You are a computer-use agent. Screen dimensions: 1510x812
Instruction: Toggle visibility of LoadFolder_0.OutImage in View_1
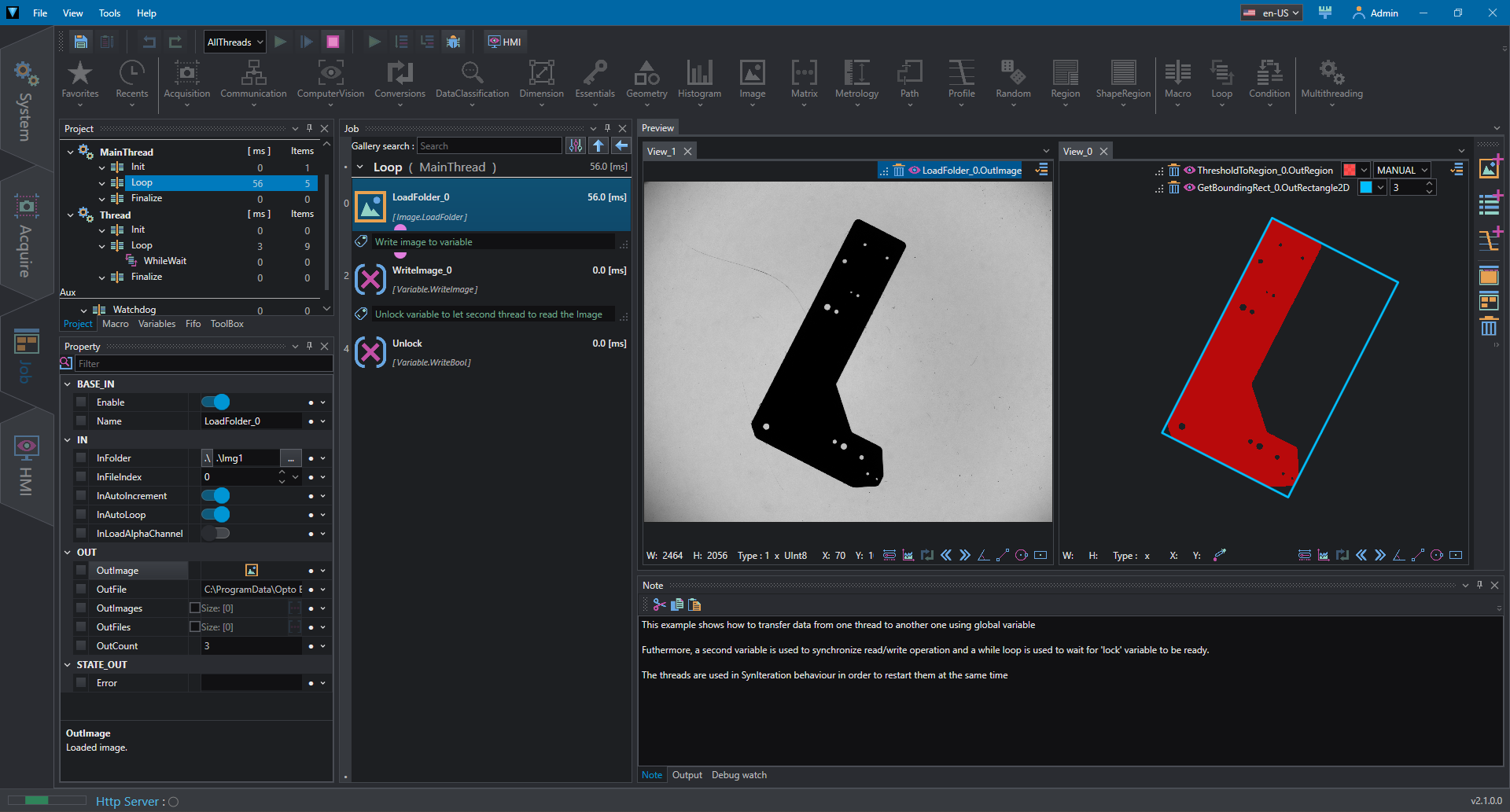click(914, 170)
